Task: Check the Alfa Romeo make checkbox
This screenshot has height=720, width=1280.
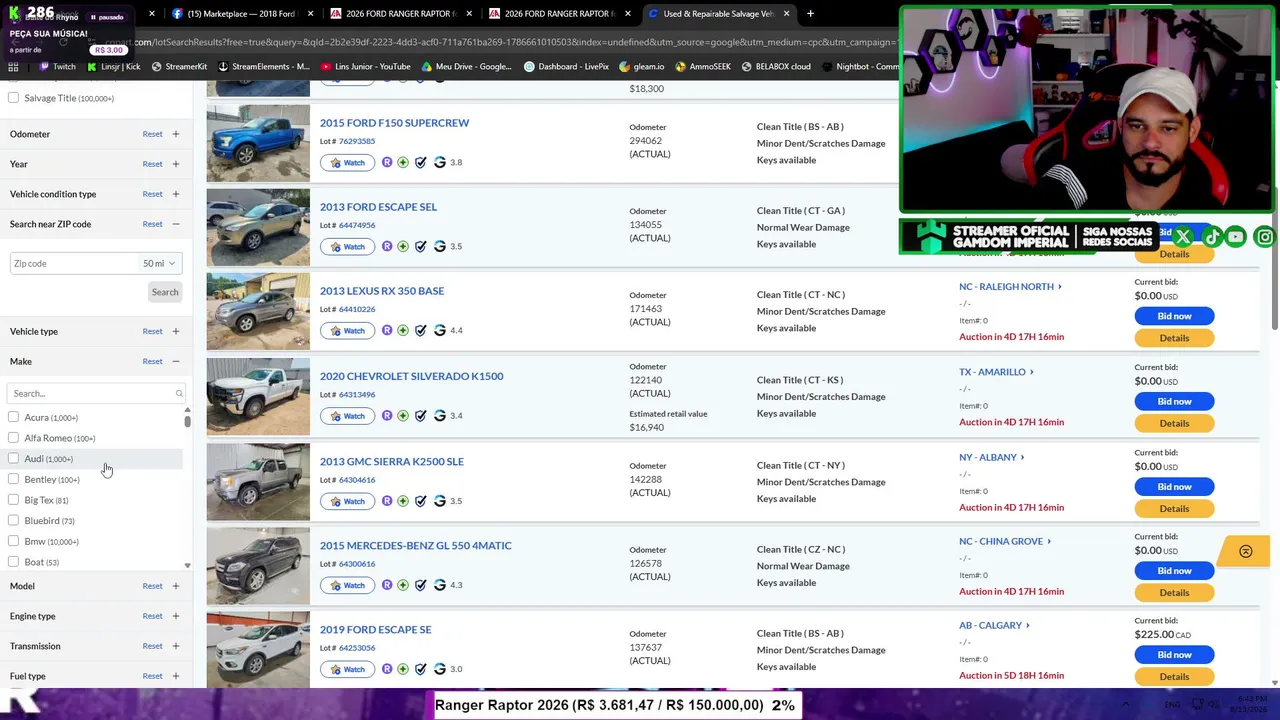Action: [x=13, y=438]
